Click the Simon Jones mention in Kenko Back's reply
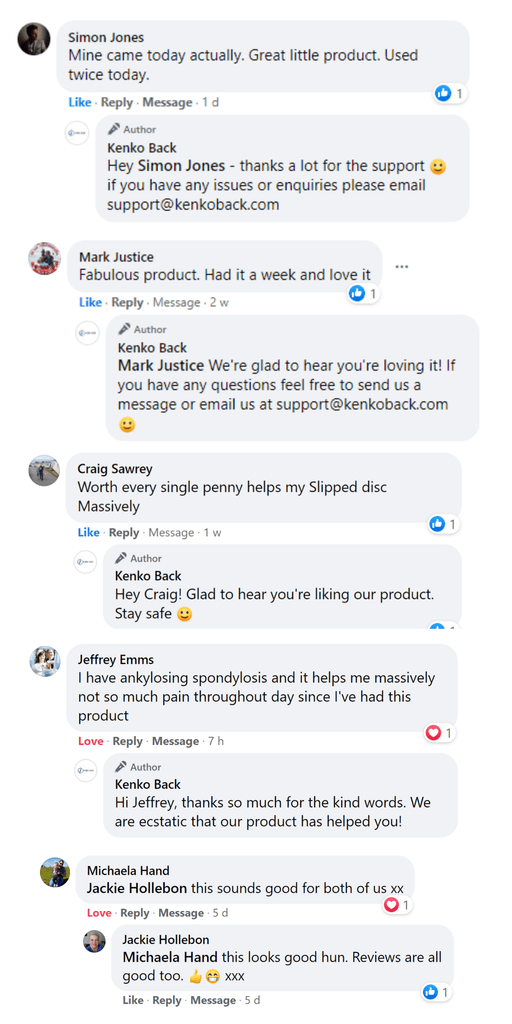The width and height of the screenshot is (512, 1024). pos(182,166)
